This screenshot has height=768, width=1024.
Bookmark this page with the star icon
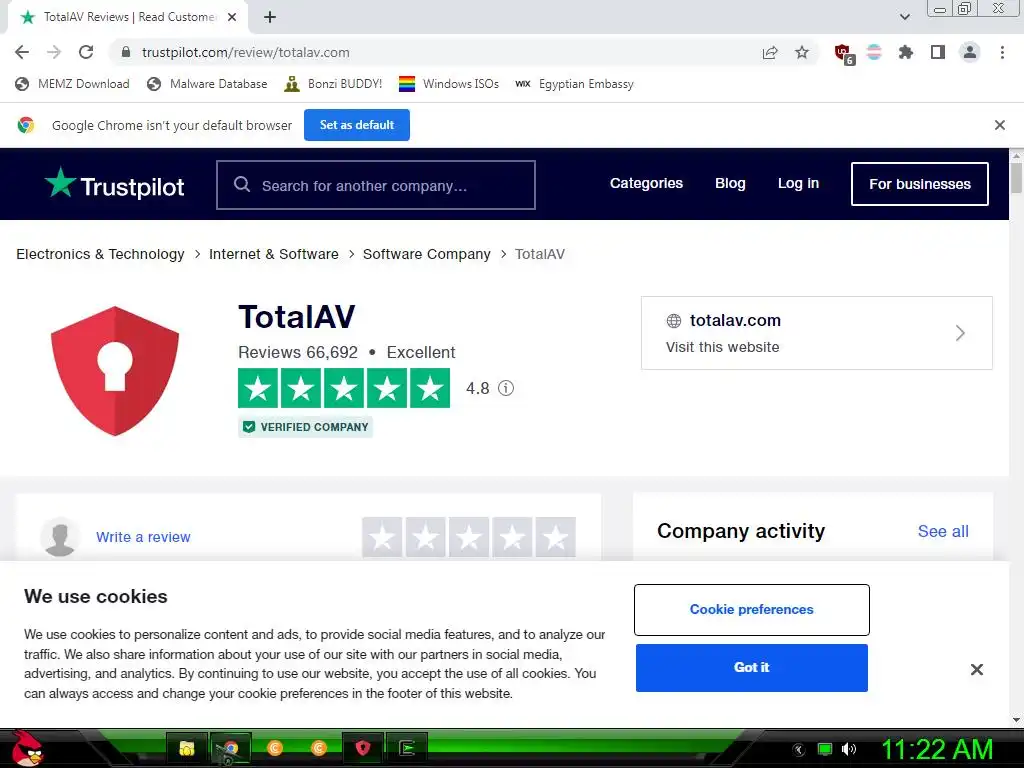802,52
